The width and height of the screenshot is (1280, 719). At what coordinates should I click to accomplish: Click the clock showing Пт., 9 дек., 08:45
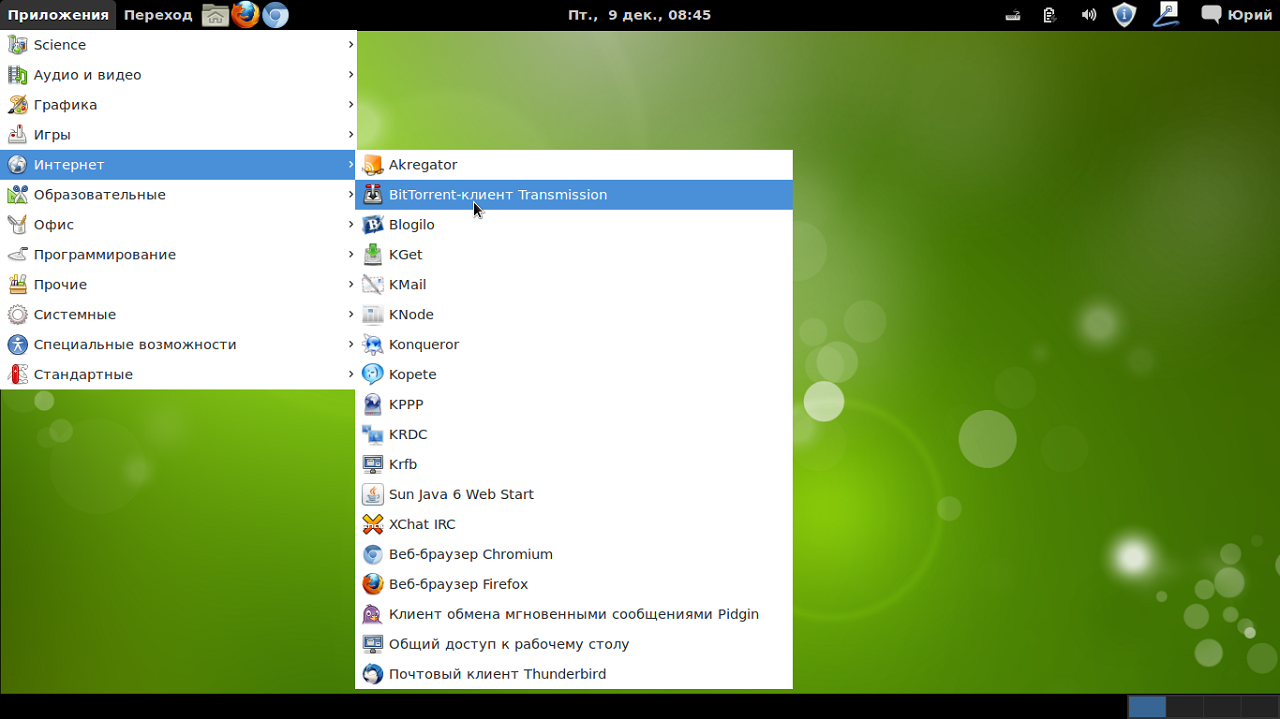pyautogui.click(x=639, y=15)
